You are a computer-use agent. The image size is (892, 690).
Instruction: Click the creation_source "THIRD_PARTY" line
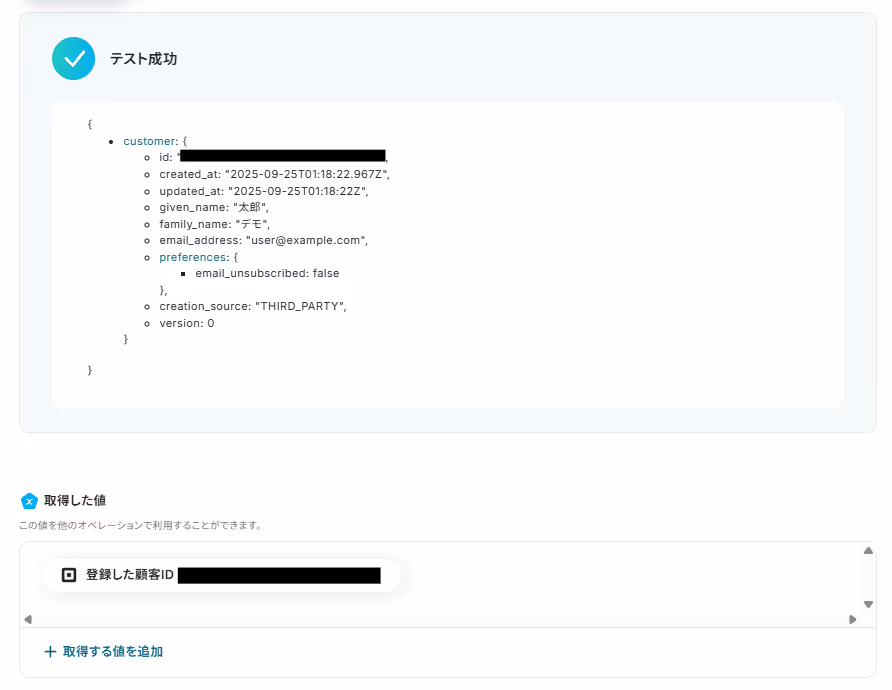click(x=253, y=307)
